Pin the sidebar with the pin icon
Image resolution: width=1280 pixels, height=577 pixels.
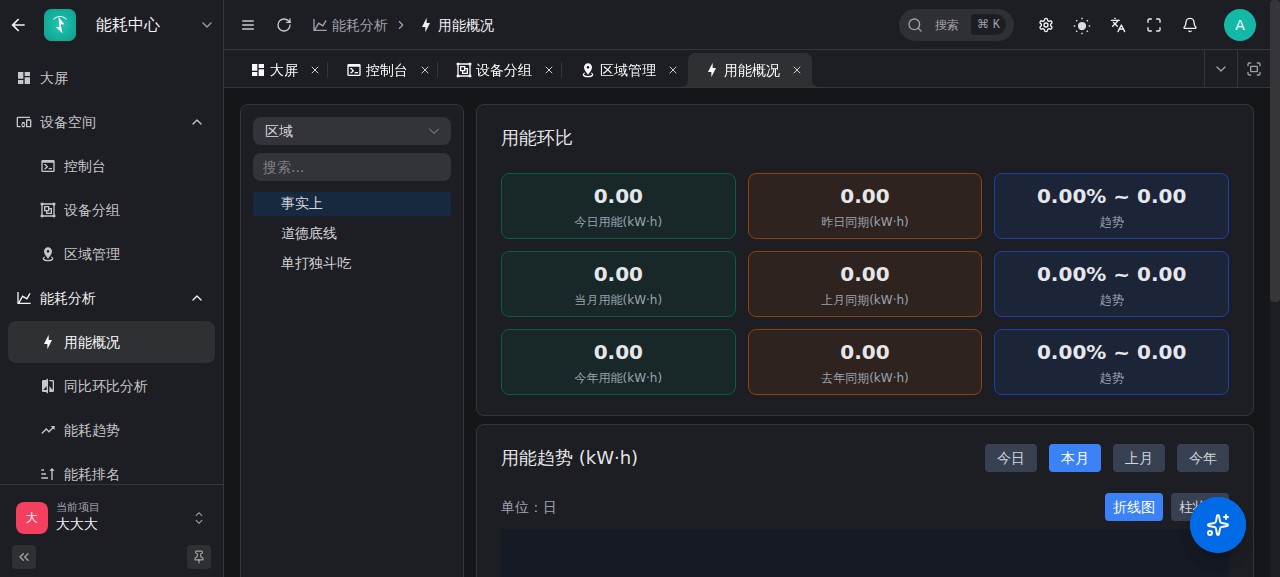click(199, 556)
